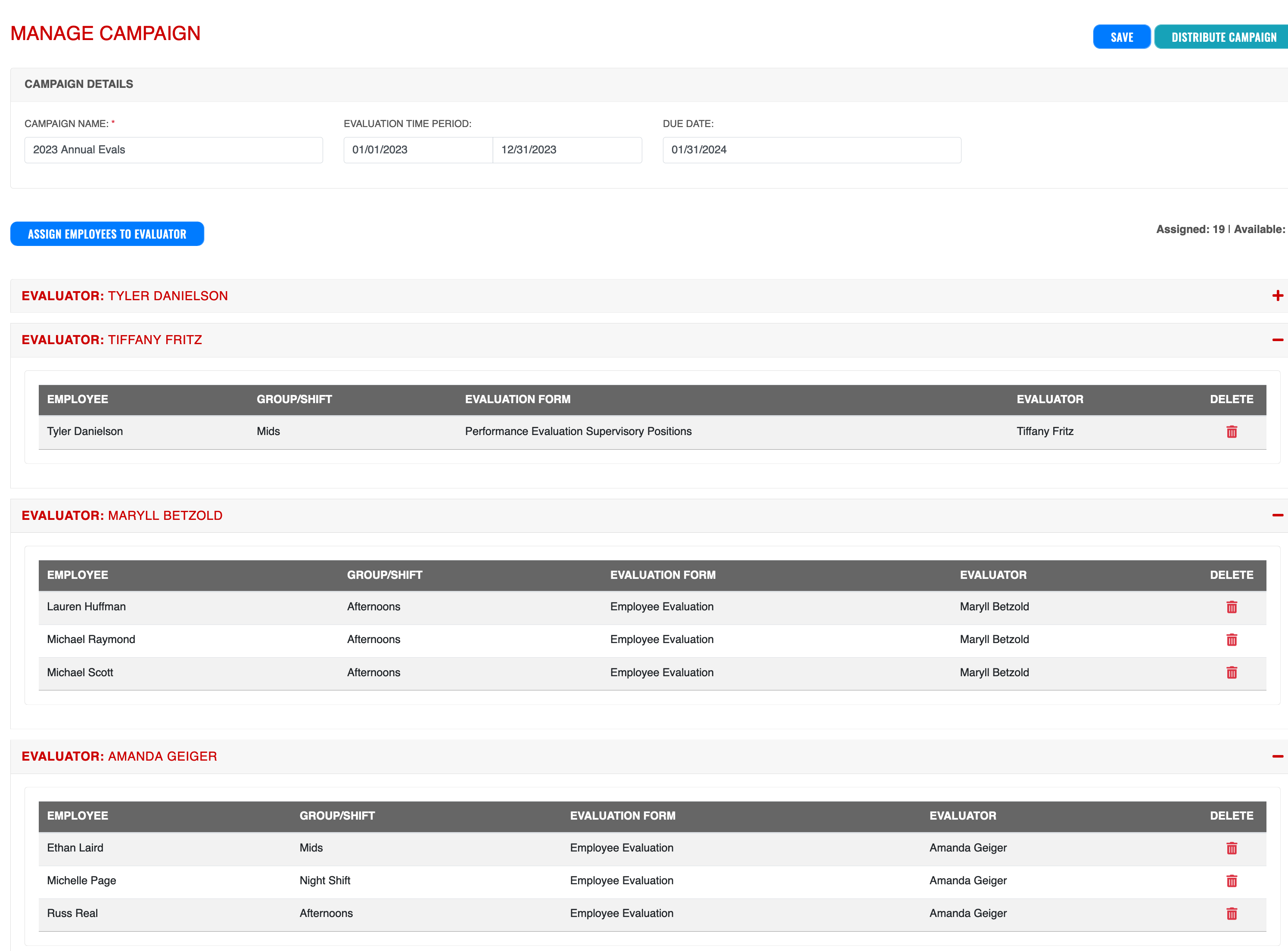Delete Michael Scott's evaluation assignment
The width and height of the screenshot is (1288, 951).
tap(1232, 672)
